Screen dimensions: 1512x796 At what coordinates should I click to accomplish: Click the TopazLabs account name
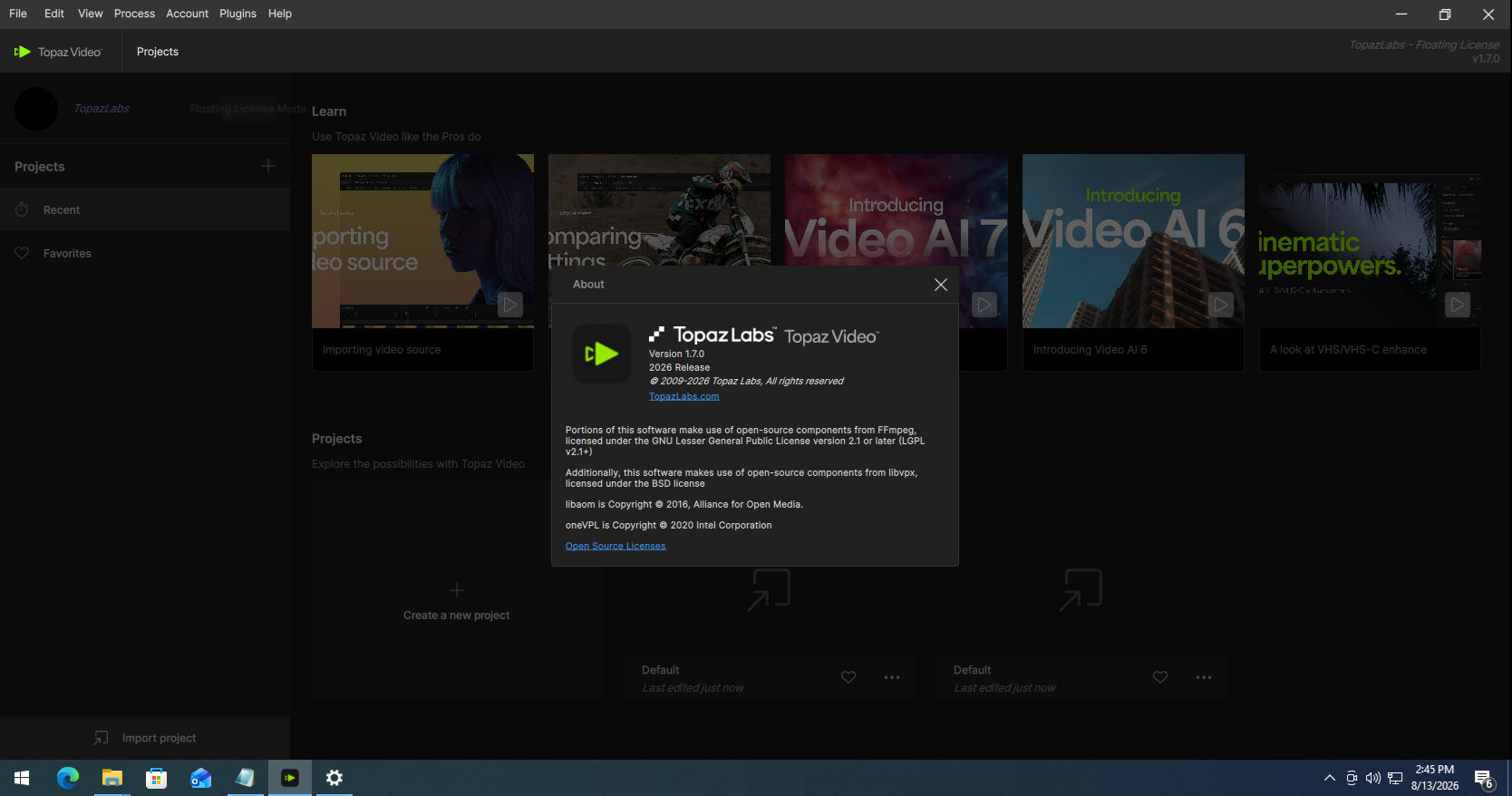click(x=102, y=109)
